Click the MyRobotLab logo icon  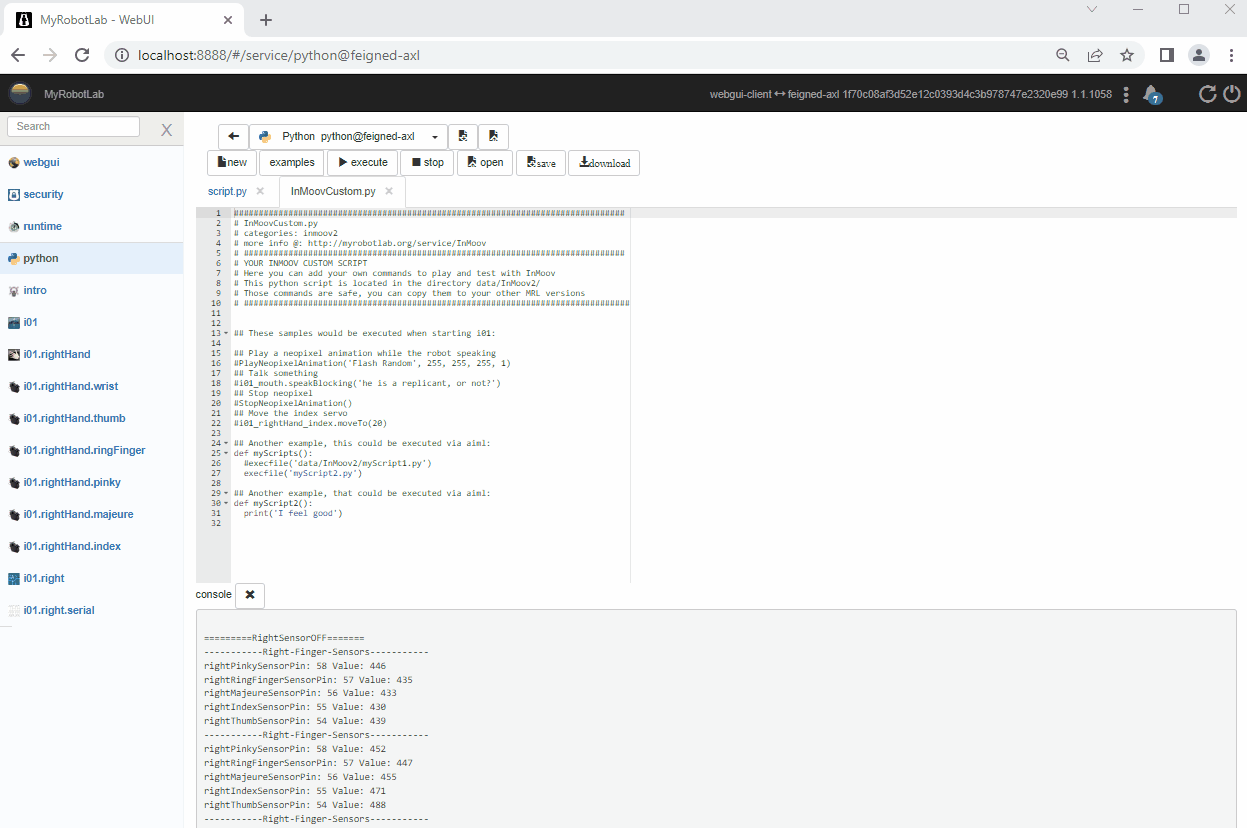click(x=20, y=94)
